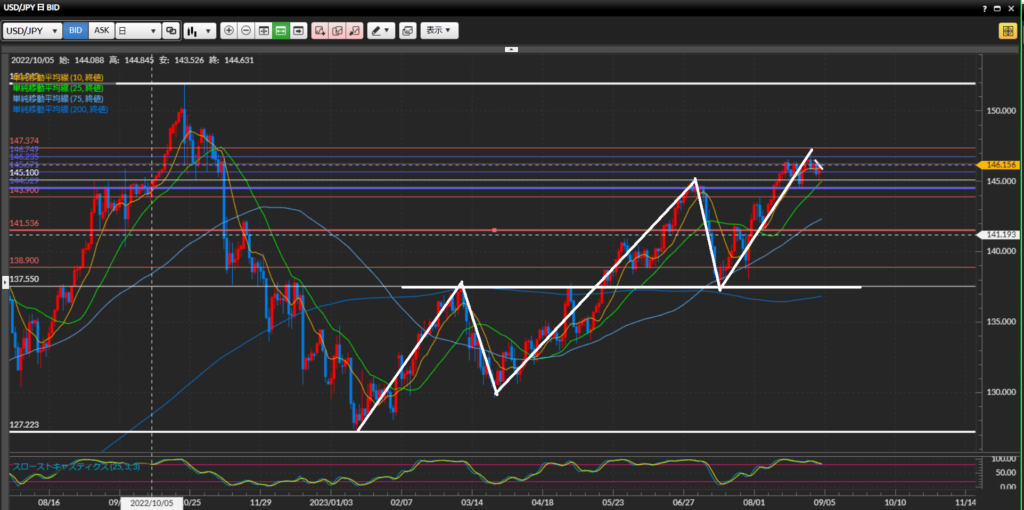The image size is (1024, 510).
Task: Click the small collapse handle above chart
Action: click(x=511, y=48)
